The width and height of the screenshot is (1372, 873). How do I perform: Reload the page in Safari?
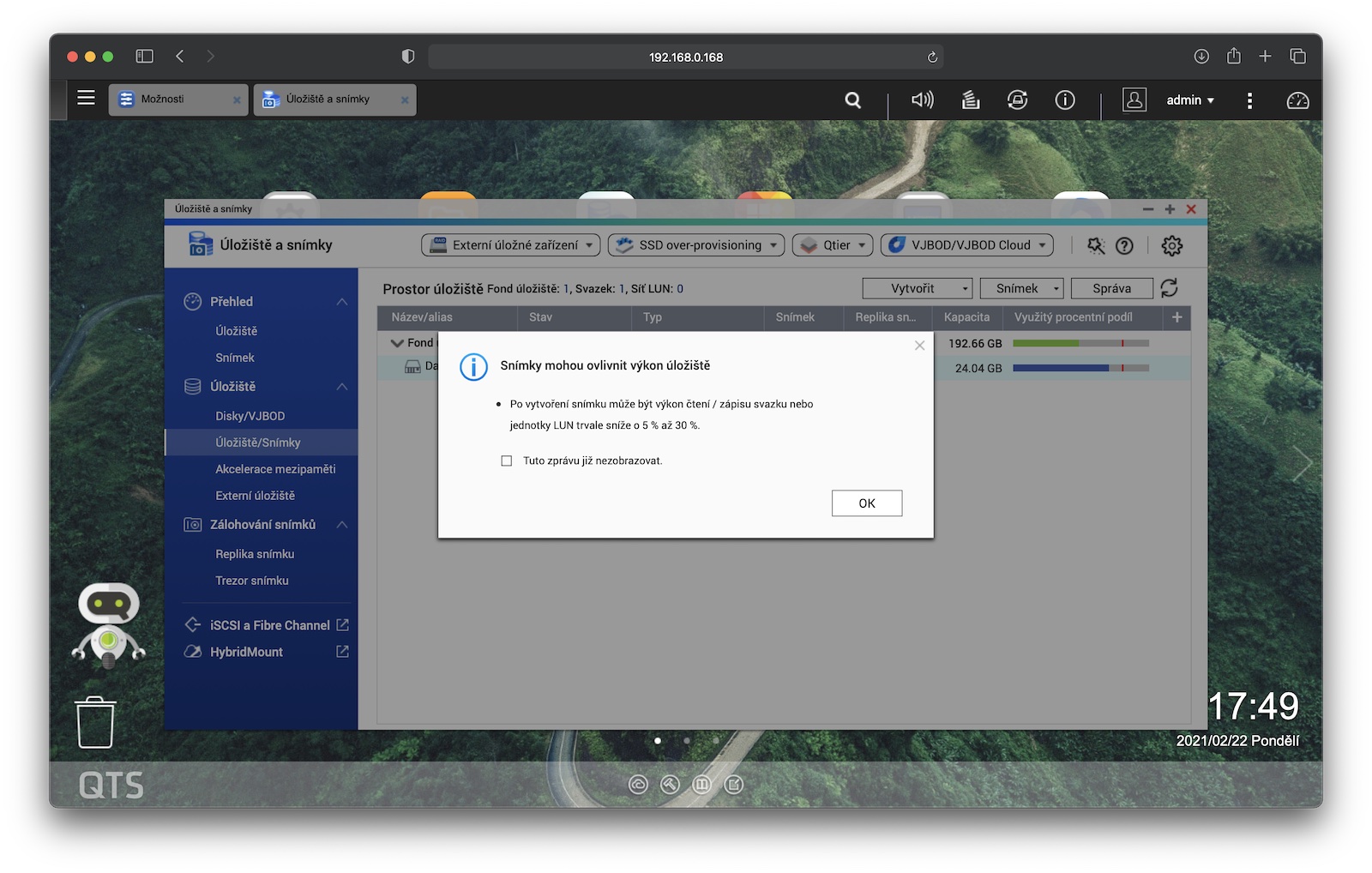click(x=932, y=57)
